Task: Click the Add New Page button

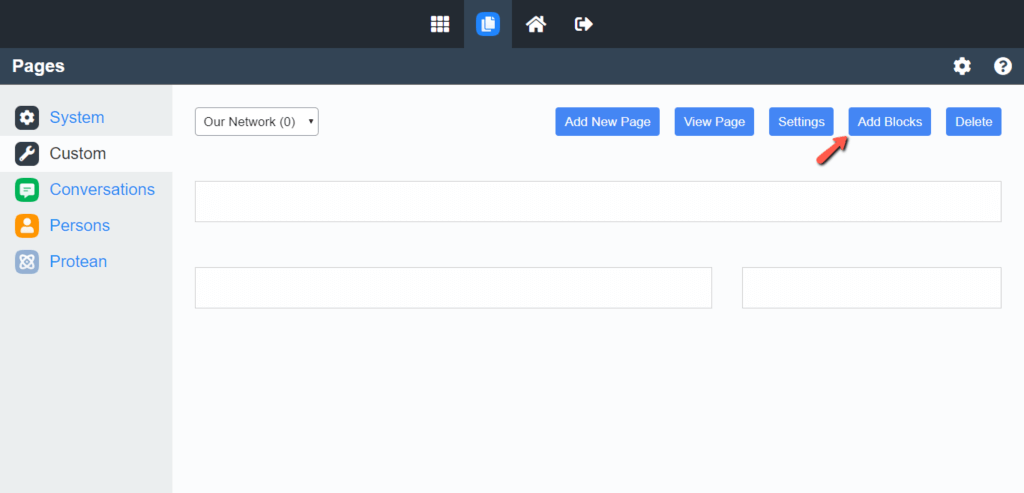Action: point(607,121)
